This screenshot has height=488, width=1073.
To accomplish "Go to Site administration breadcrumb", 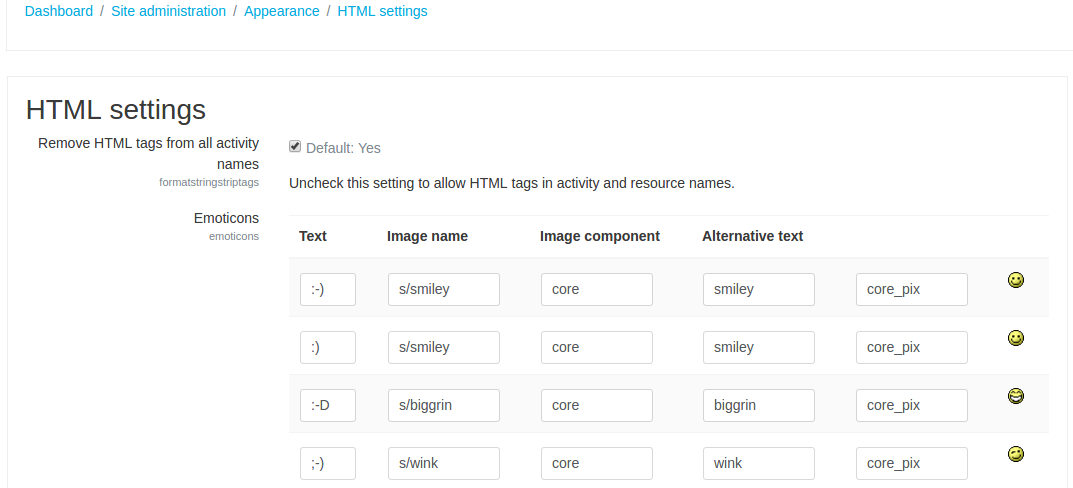I will pos(168,11).
